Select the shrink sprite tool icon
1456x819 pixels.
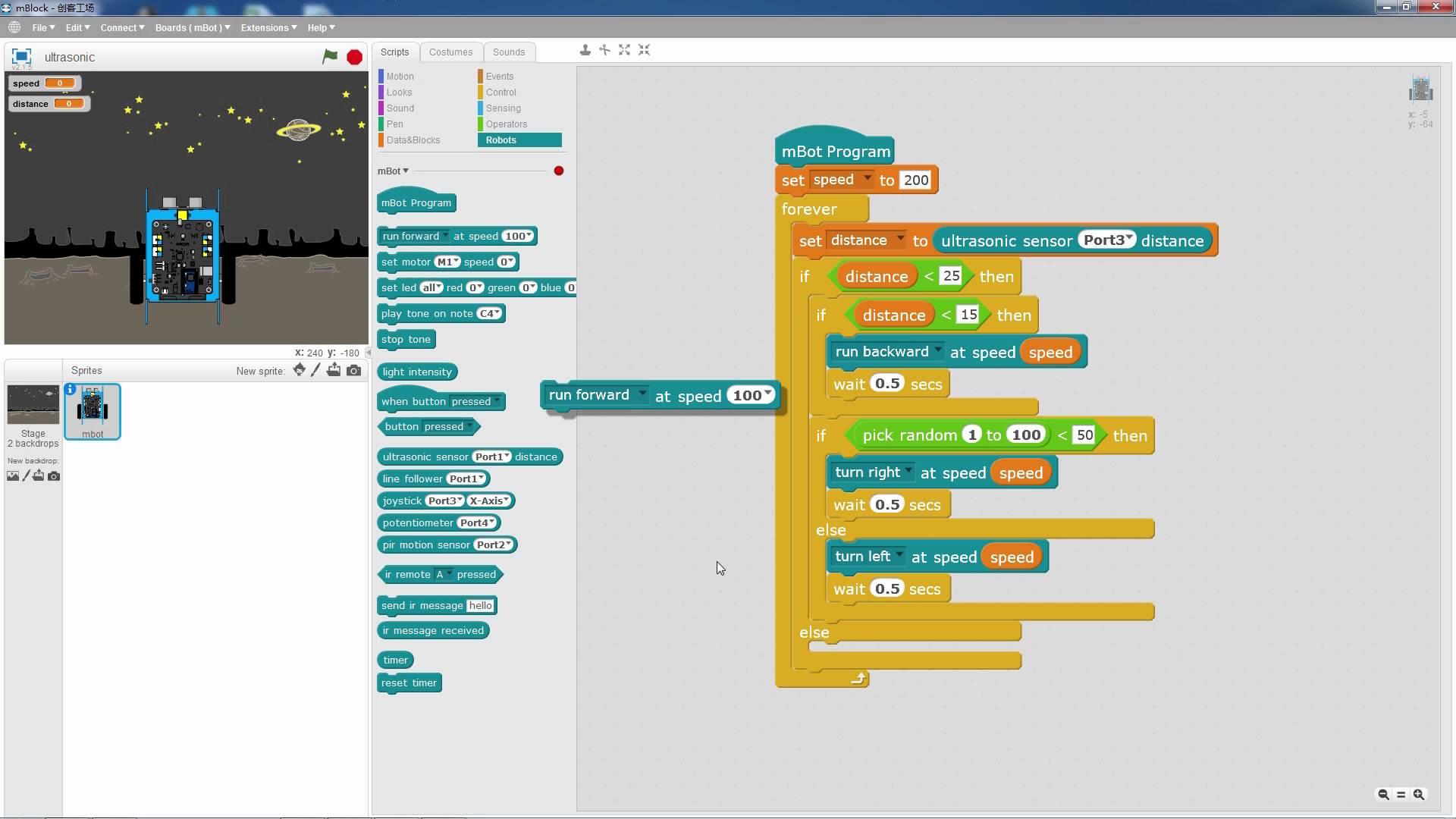pos(644,50)
